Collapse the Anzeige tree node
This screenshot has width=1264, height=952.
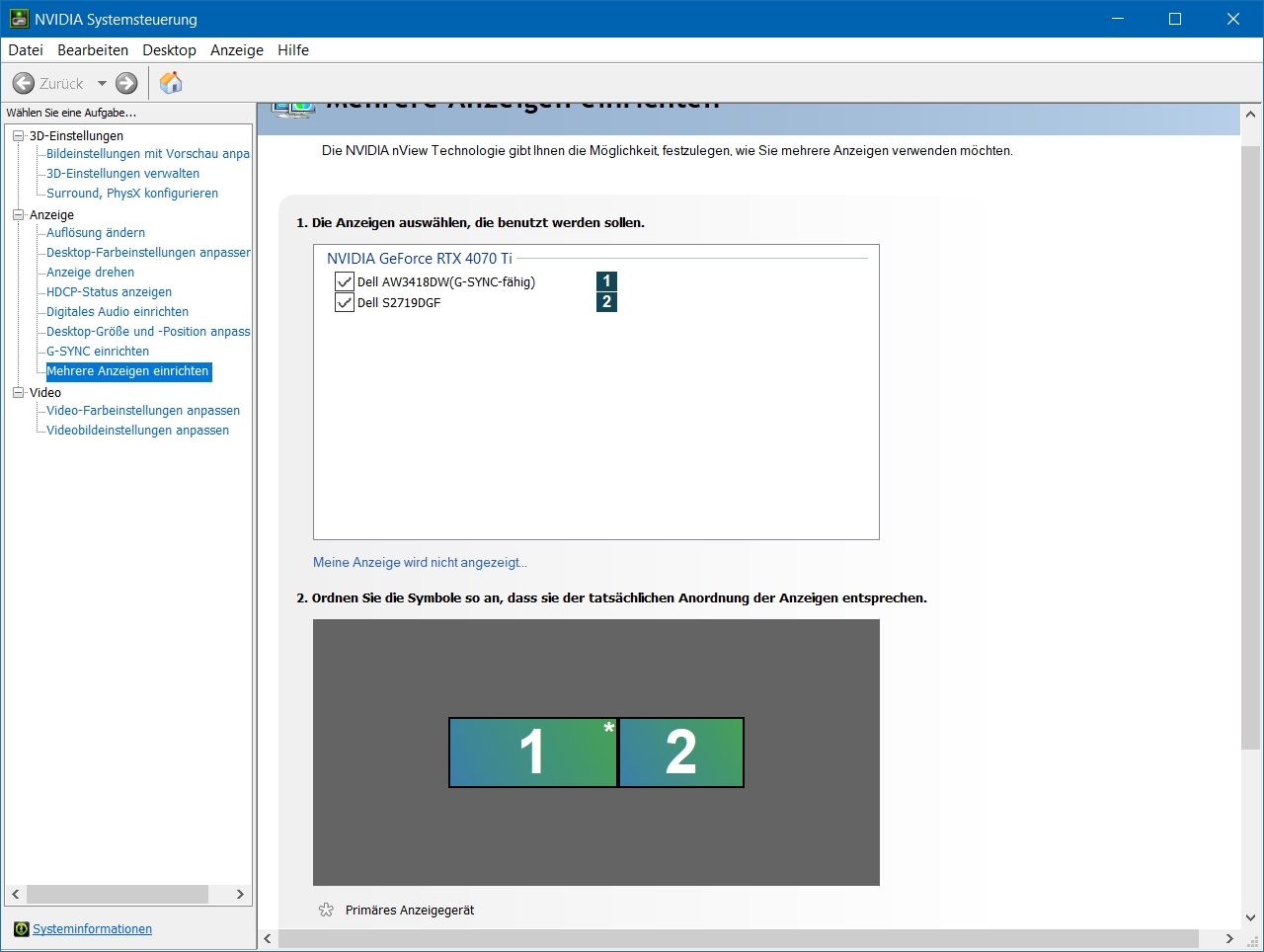point(18,214)
